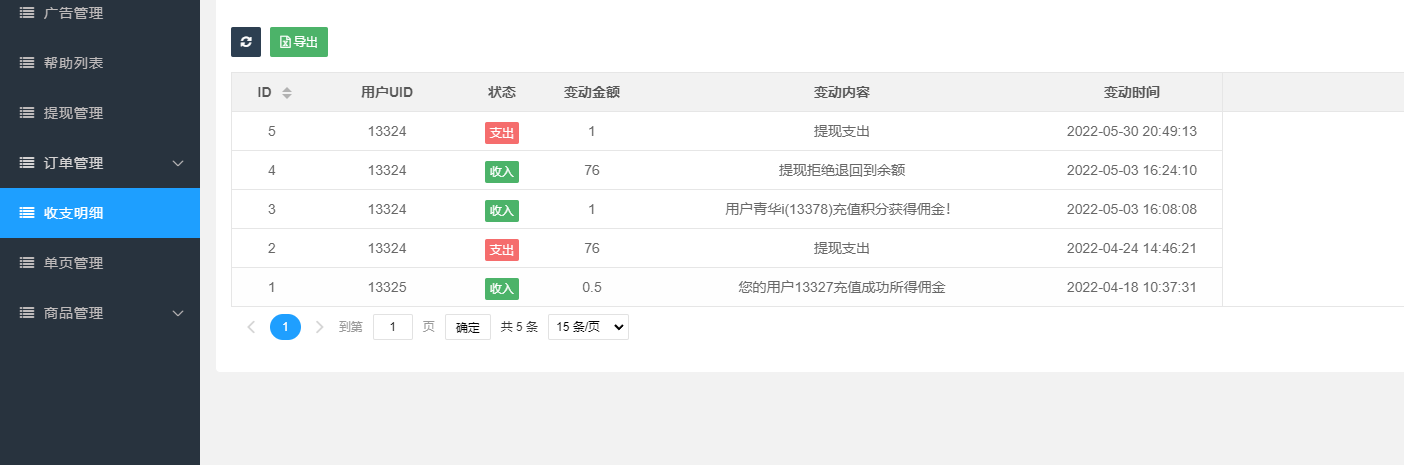Click the 状态 column header

tap(502, 92)
